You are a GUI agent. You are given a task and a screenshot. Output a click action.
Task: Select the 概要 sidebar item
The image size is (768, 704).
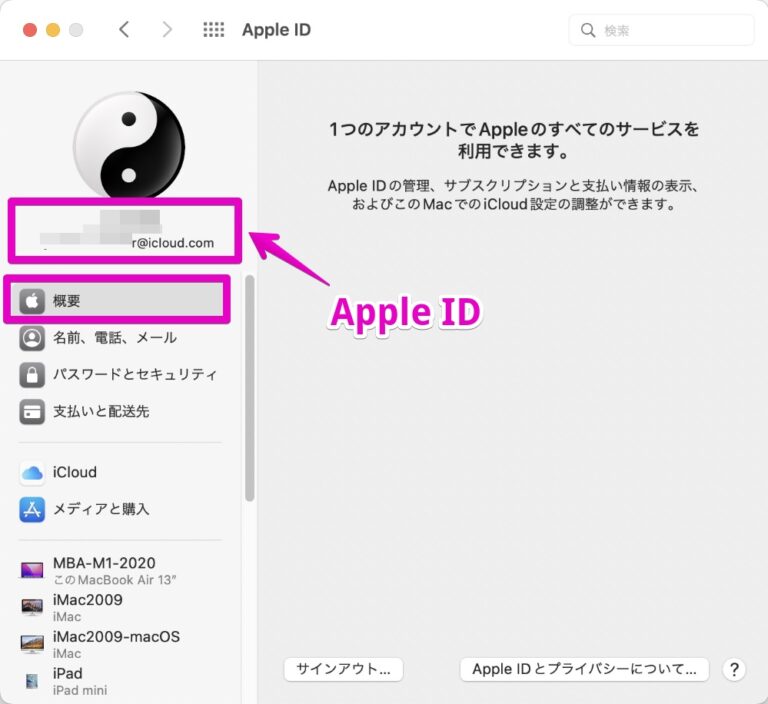117,301
